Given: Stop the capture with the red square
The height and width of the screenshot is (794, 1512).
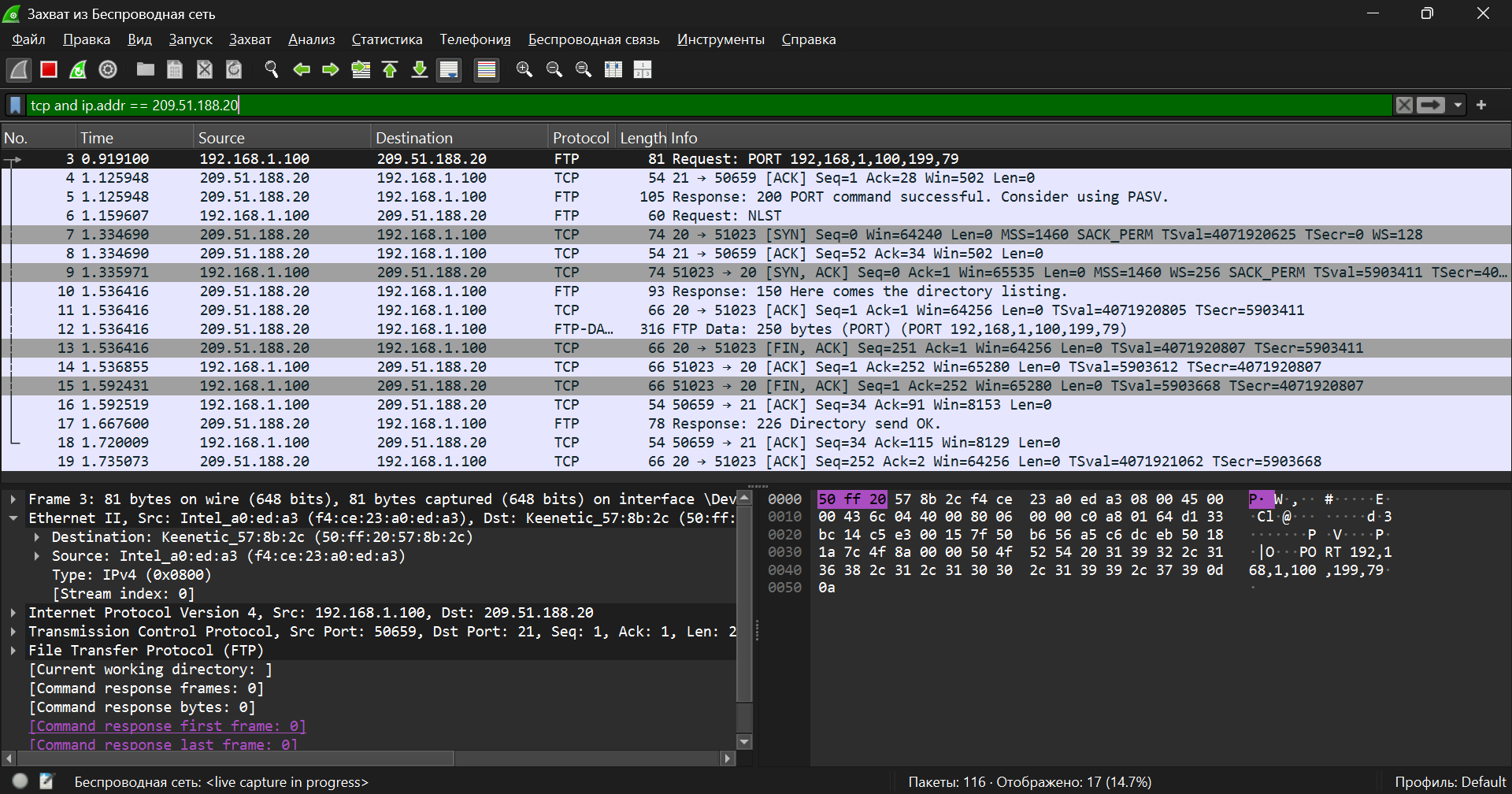Looking at the screenshot, I should 49,70.
